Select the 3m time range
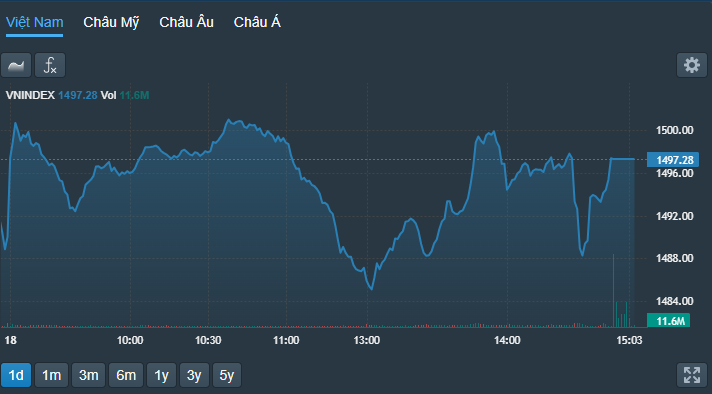This screenshot has width=712, height=394. pyautogui.click(x=89, y=375)
